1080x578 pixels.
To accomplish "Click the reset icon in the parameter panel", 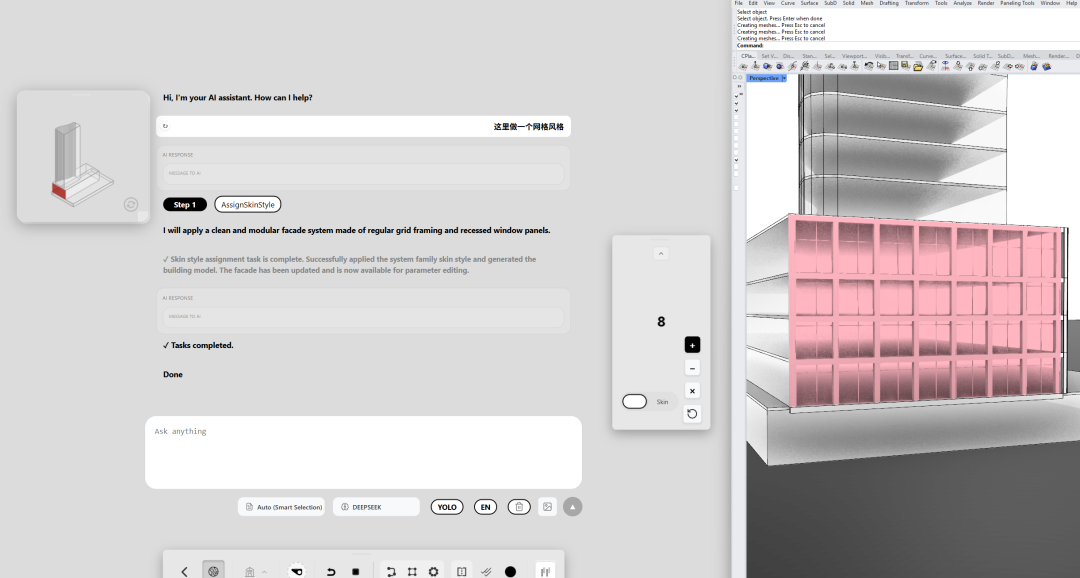I will click(692, 413).
